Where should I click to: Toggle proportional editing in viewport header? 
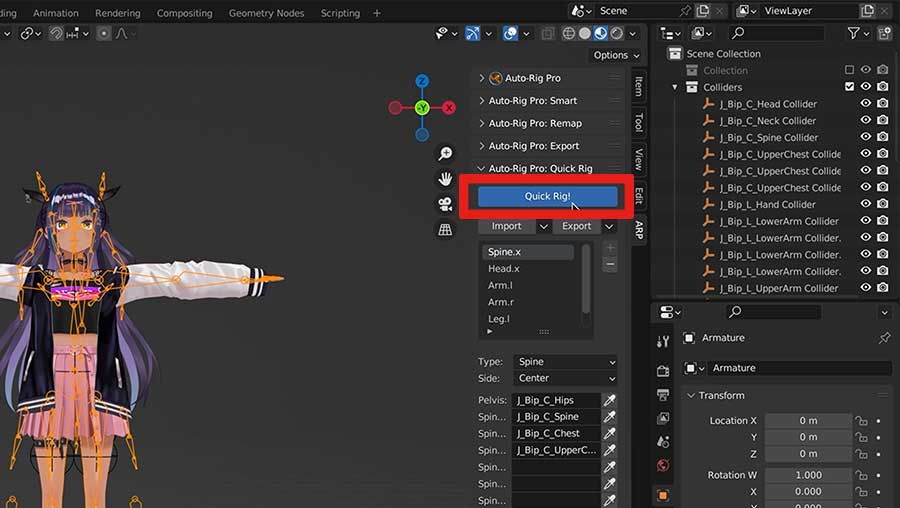pos(104,34)
